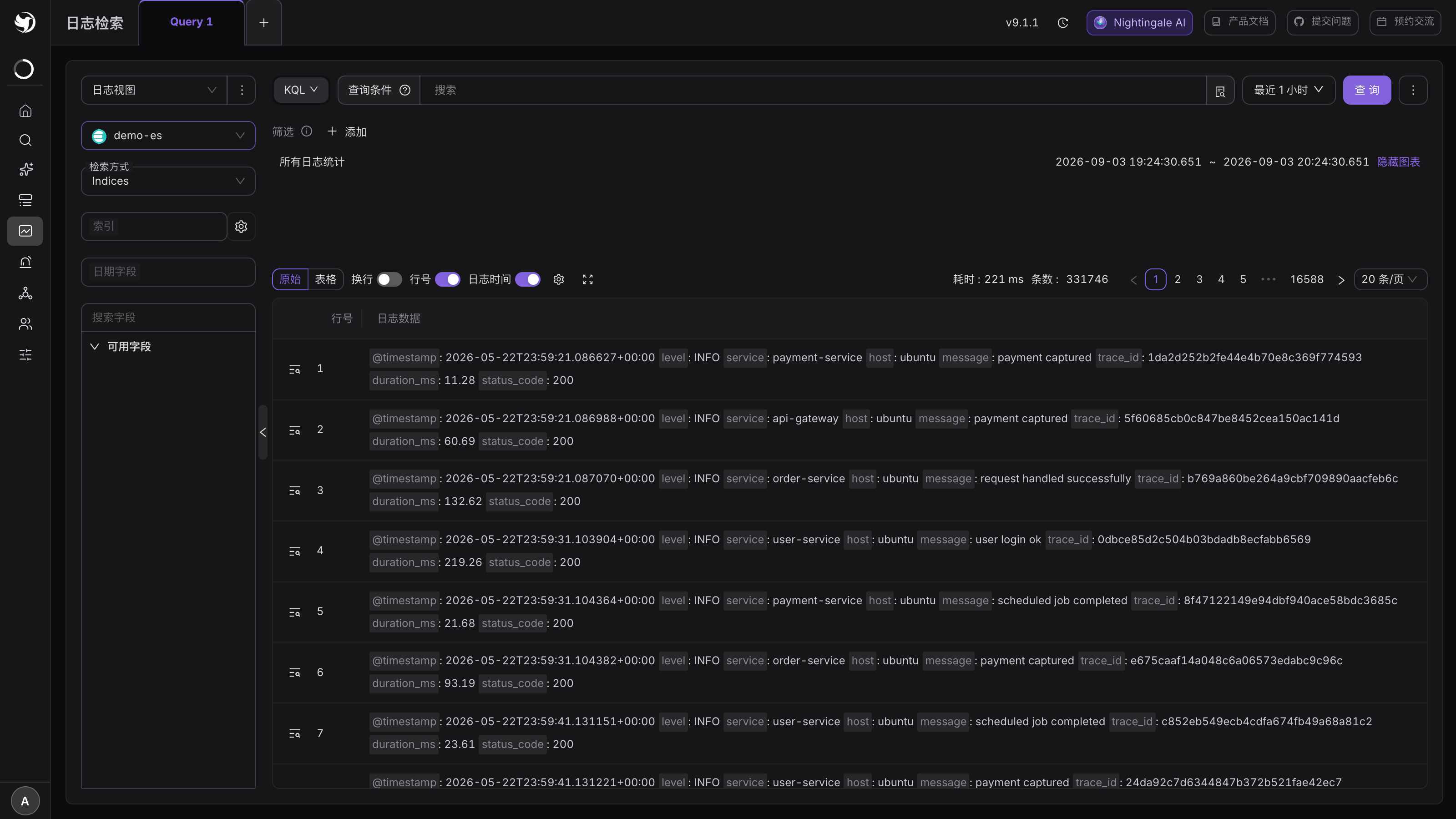This screenshot has height=819, width=1456.
Task: Click the query history icon in search bar
Action: click(1220, 91)
